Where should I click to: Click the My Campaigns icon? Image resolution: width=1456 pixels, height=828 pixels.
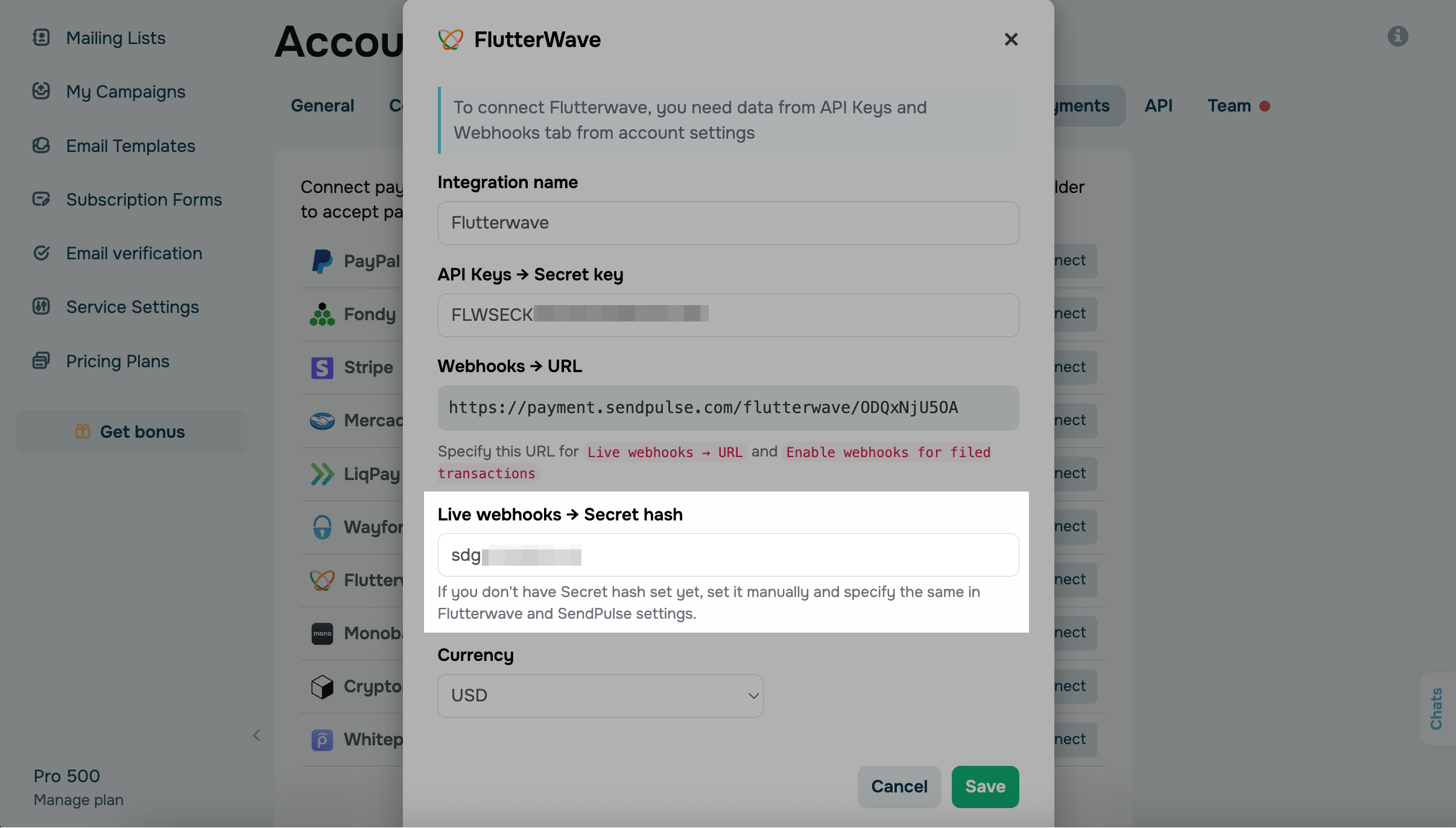(x=41, y=91)
